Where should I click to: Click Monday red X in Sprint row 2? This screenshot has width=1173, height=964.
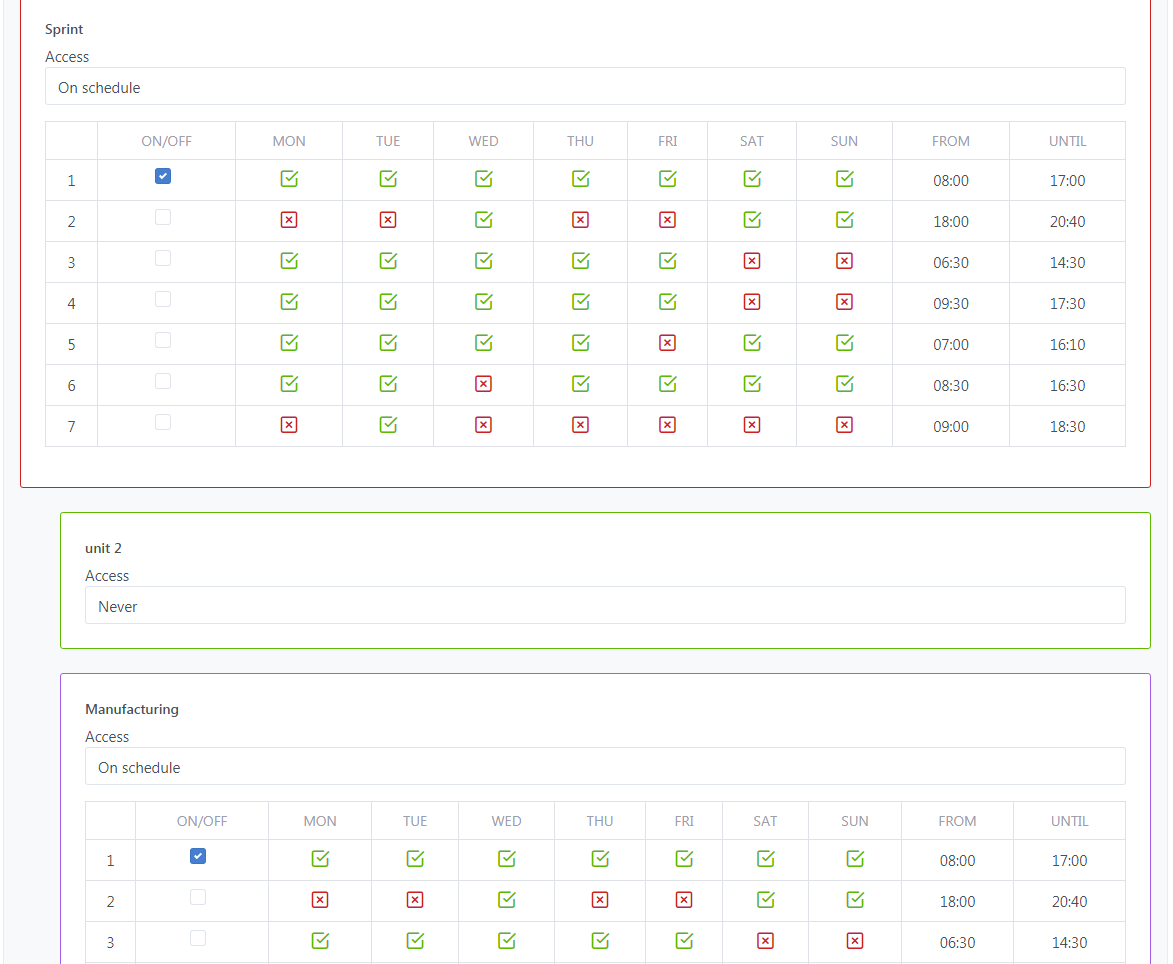point(289,220)
